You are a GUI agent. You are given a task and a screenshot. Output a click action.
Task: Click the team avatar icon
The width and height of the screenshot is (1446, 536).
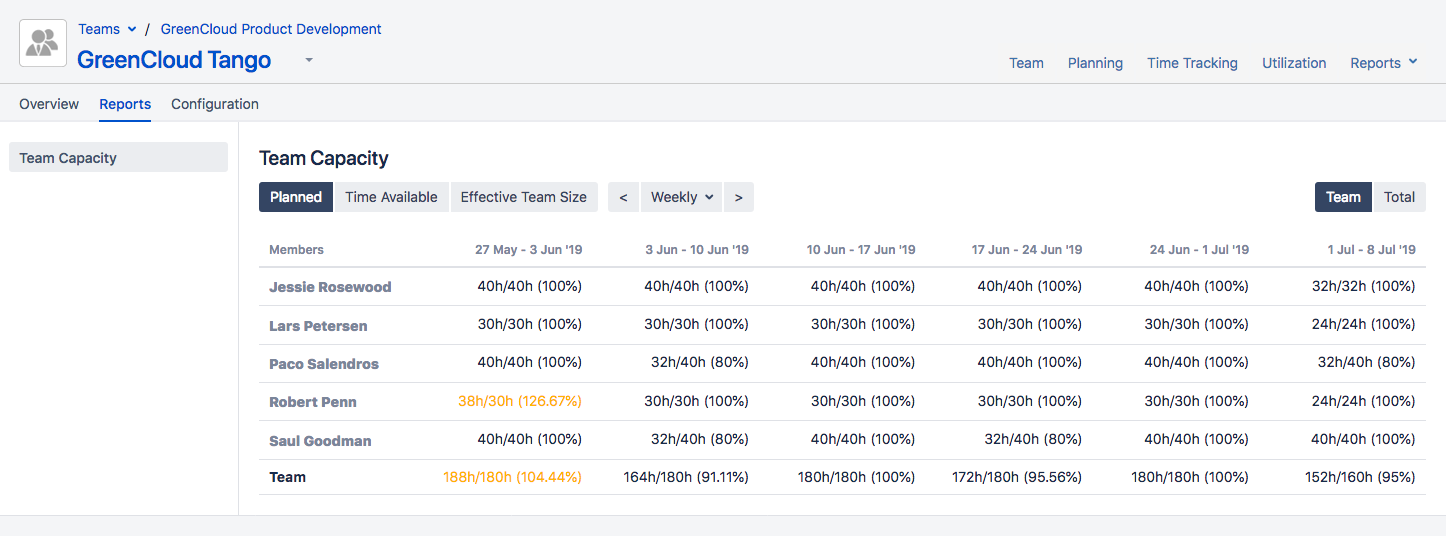pyautogui.click(x=43, y=43)
